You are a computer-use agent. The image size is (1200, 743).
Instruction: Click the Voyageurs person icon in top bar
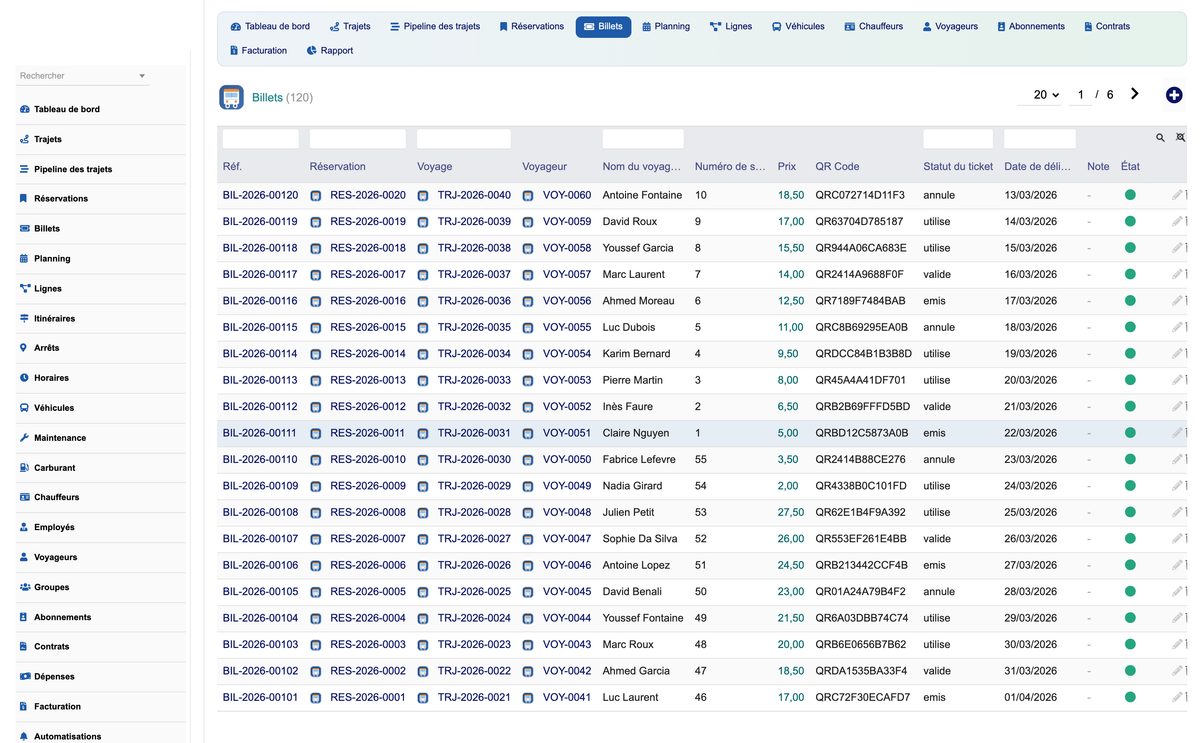[927, 27]
